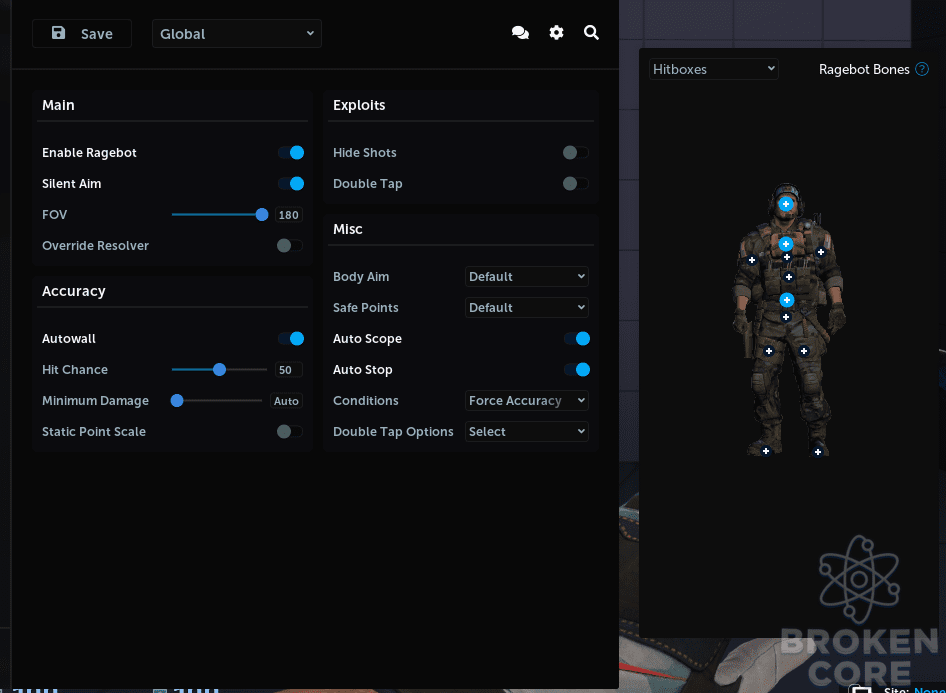
Task: Open the Body Aim dropdown
Action: 527,277
